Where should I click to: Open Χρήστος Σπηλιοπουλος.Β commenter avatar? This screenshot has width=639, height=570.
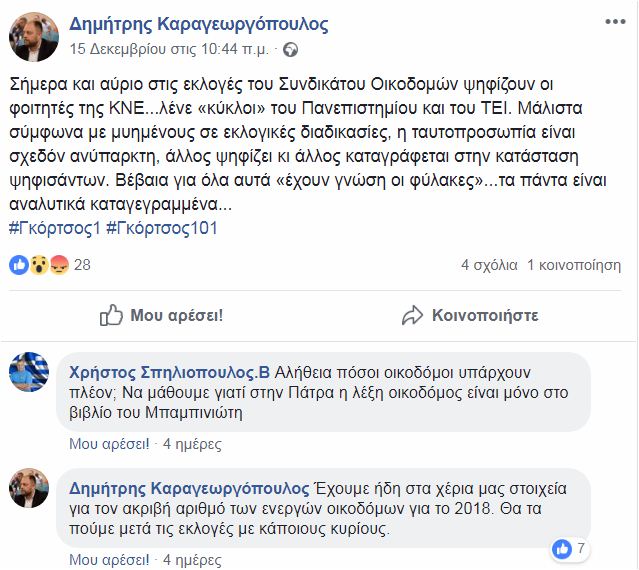tap(29, 372)
